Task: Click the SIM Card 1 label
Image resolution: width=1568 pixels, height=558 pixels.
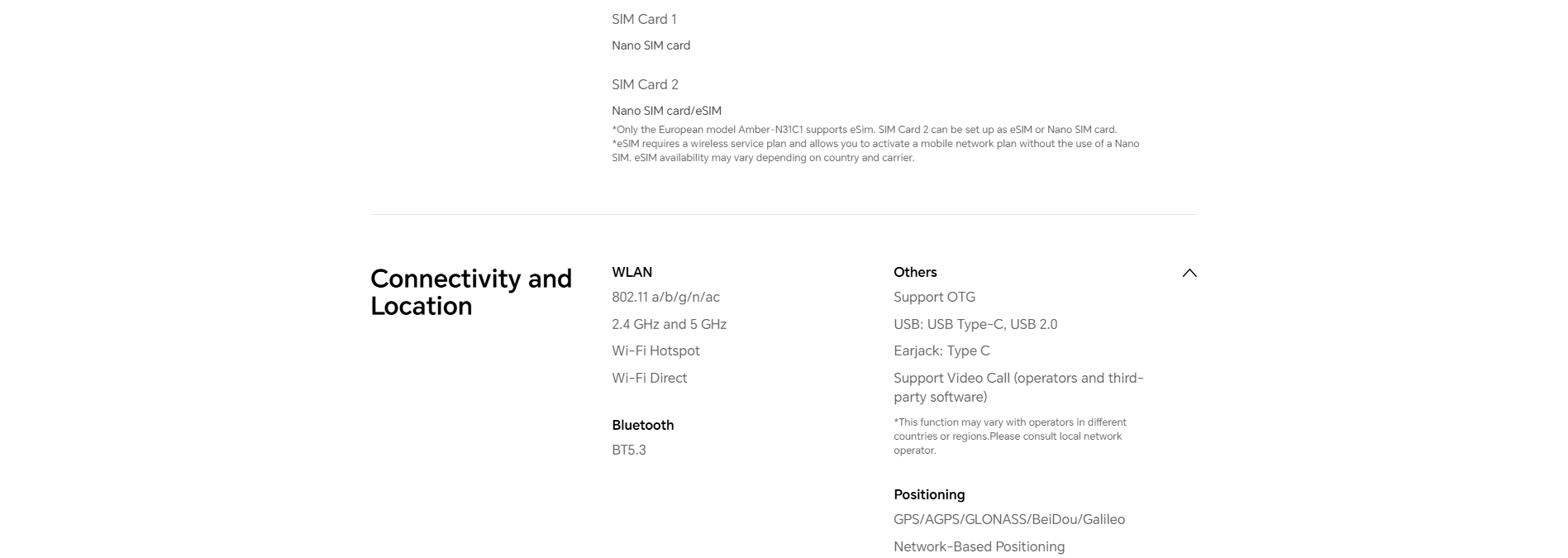Action: pos(644,19)
